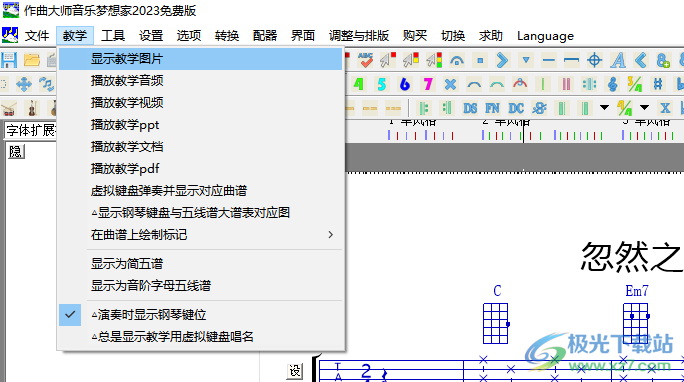
Task: Insert the repeat start barline icon
Action: (x=424, y=108)
